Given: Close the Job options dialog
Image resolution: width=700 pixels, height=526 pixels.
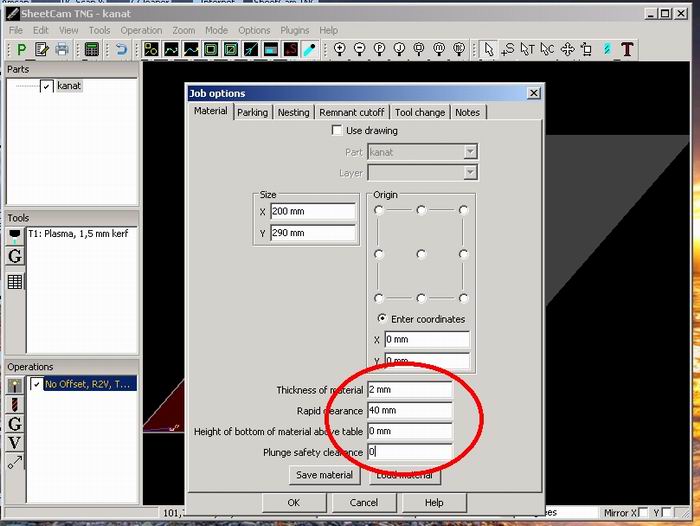Looking at the screenshot, I should [534, 93].
